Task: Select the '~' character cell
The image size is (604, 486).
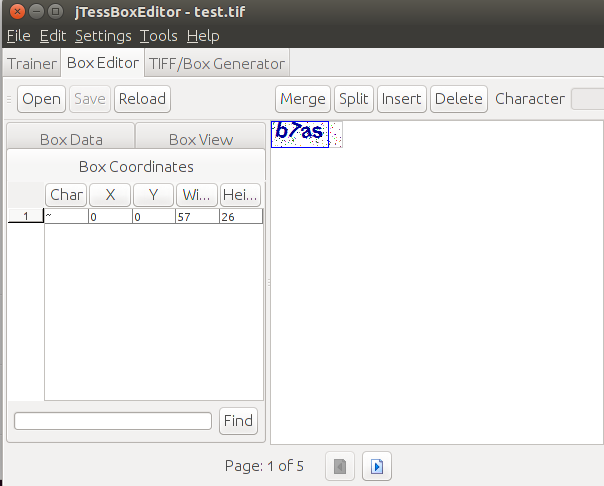Action: (66, 216)
